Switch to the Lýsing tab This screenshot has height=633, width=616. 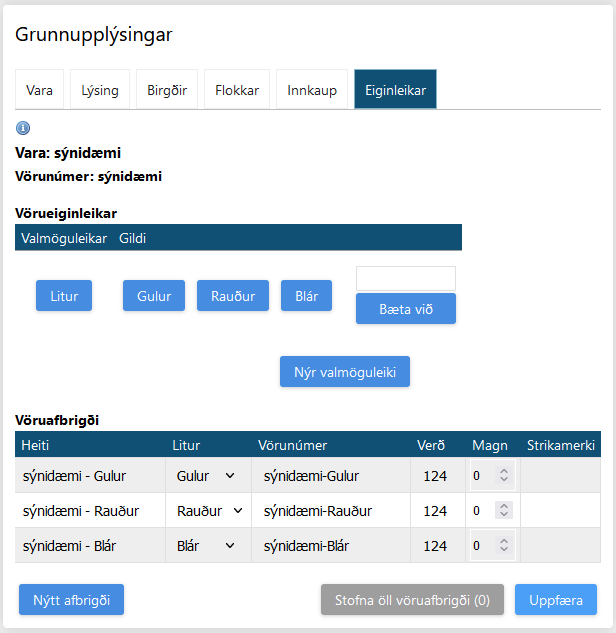pyautogui.click(x=100, y=90)
